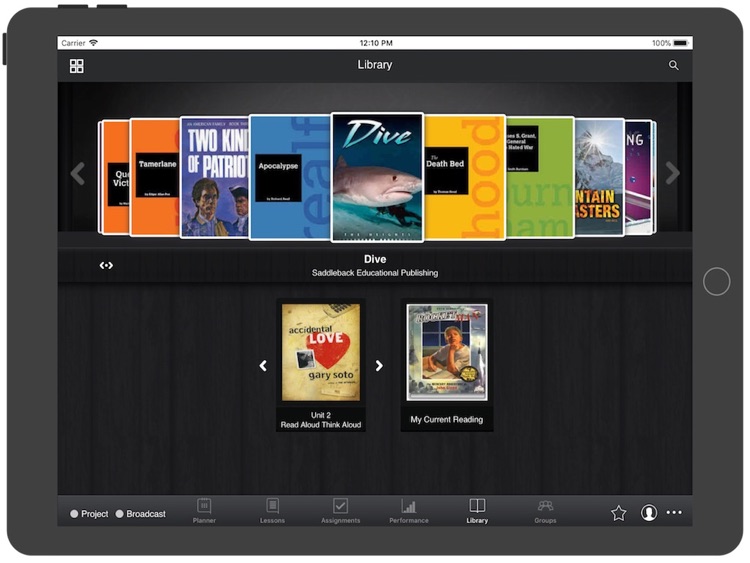Select the purple book cover at carousel end
Image resolution: width=750 pixels, height=563 pixels.
(x=639, y=177)
